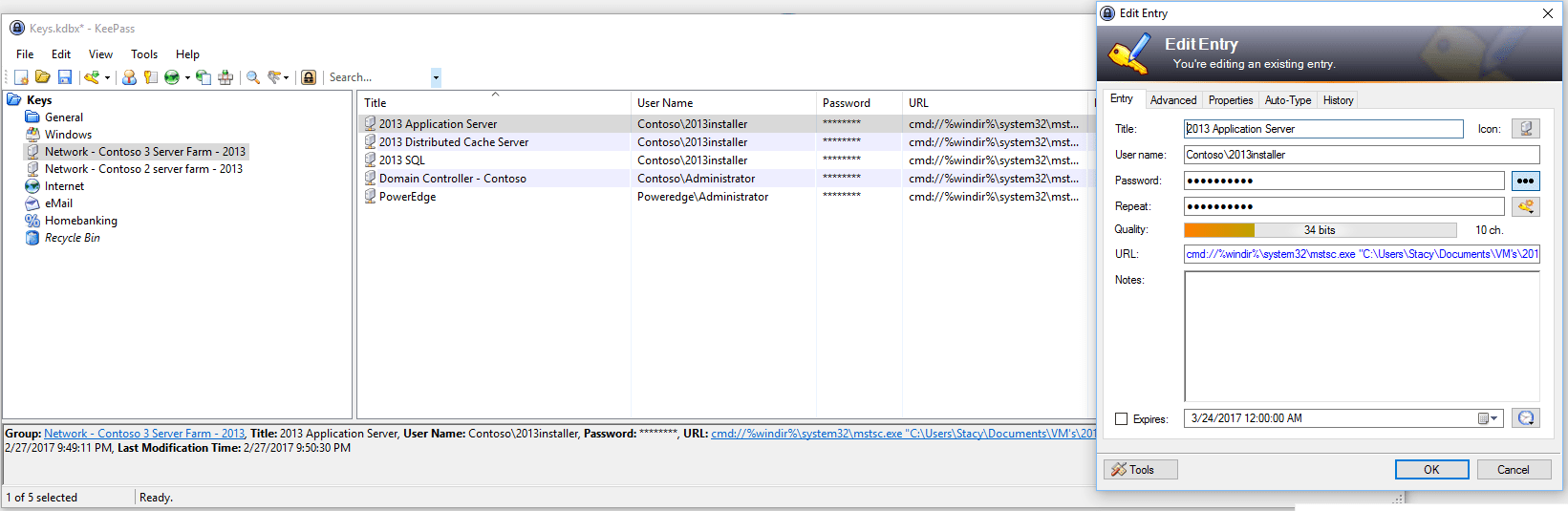This screenshot has height=511, width=1568.
Task: Open the Add Entry dropdown arrow
Action: [107, 77]
